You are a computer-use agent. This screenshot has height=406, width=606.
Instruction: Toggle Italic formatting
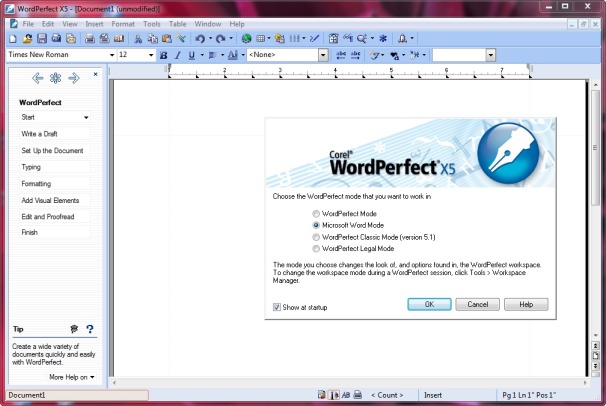coord(177,55)
